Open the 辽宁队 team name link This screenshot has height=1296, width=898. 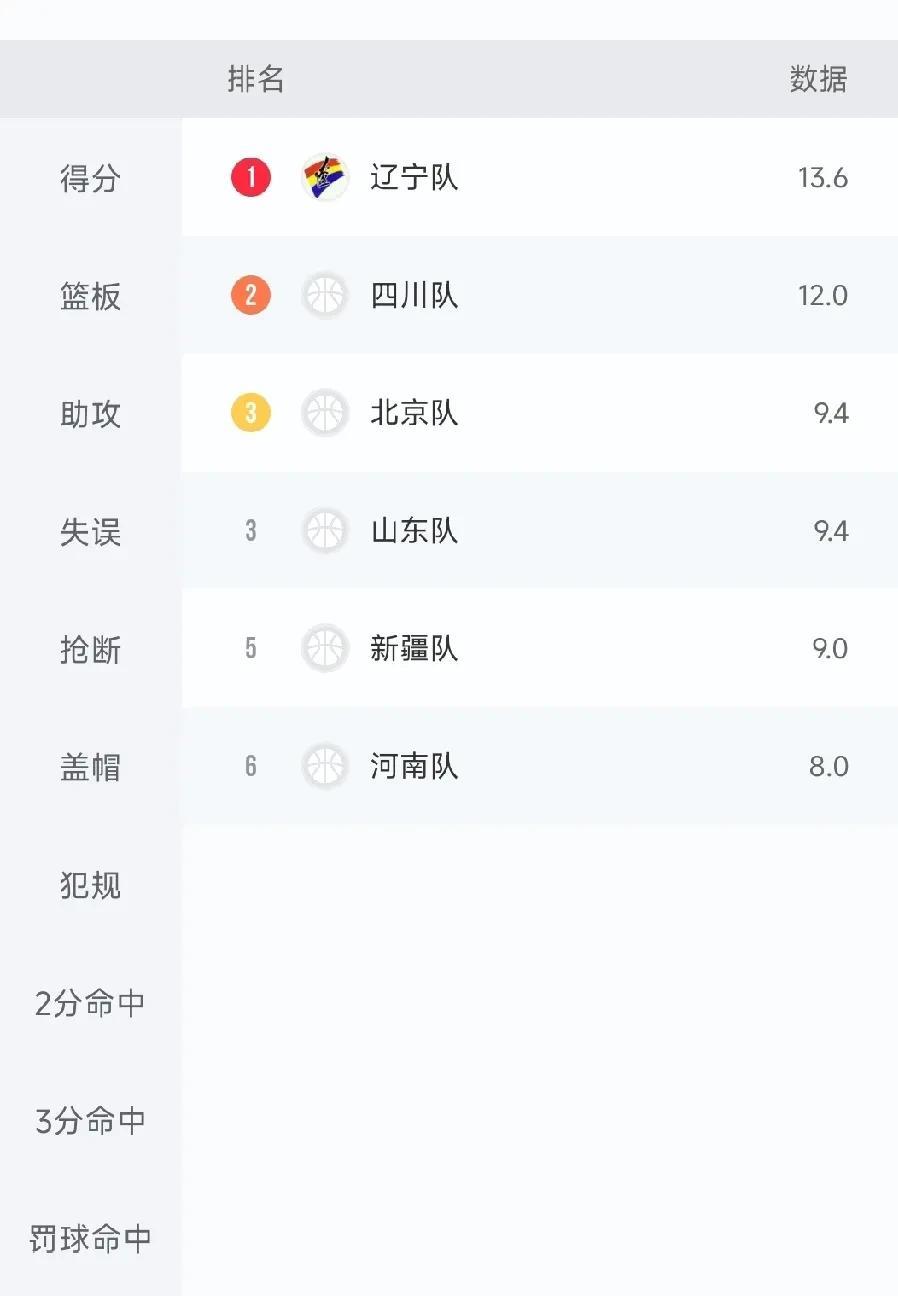tap(414, 178)
